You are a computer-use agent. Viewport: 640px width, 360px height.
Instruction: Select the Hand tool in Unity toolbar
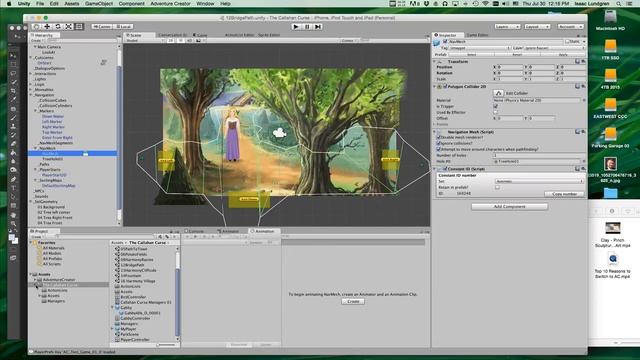click(37, 27)
